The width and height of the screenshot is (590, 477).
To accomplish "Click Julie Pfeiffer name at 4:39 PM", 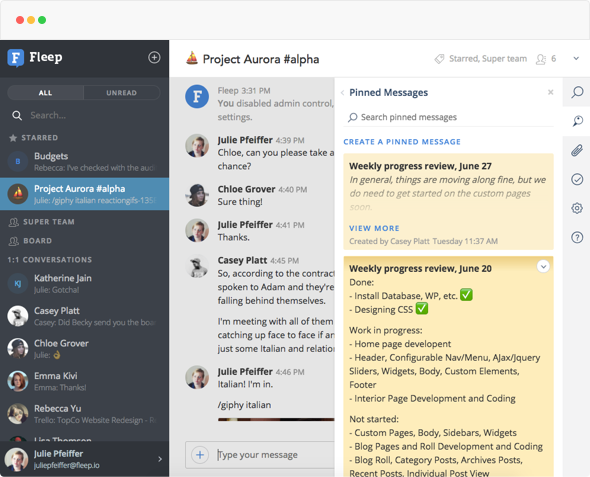I will [x=245, y=140].
